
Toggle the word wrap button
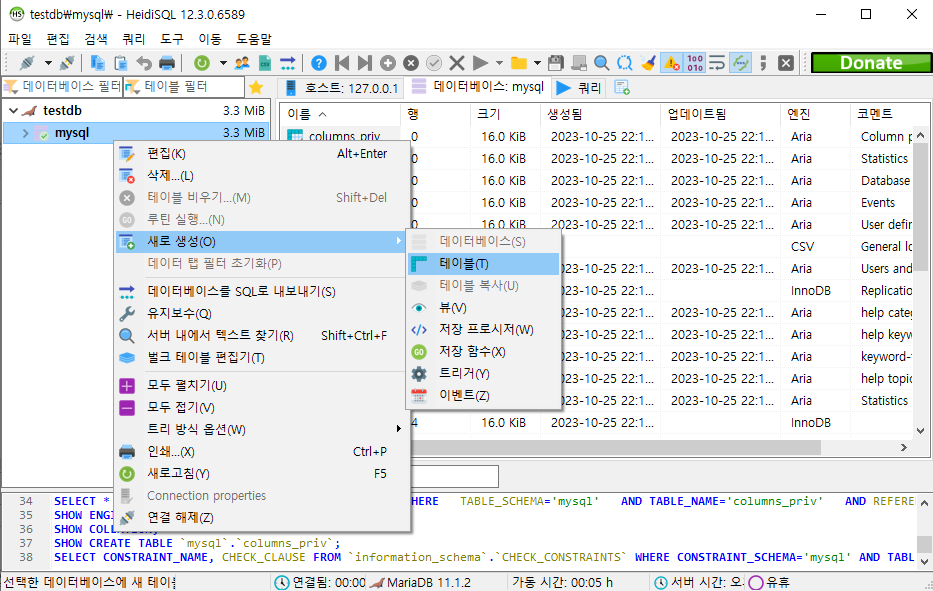(x=718, y=62)
